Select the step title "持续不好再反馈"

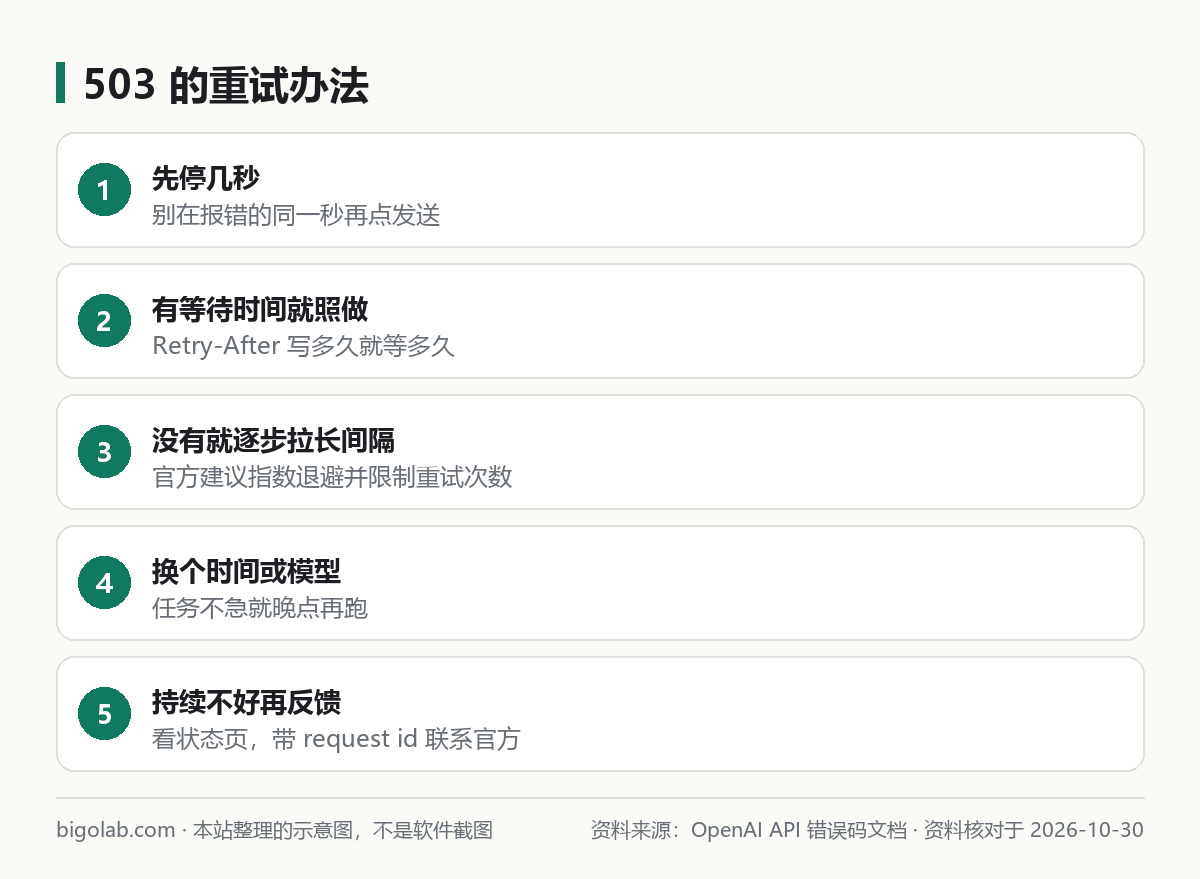pos(246,702)
